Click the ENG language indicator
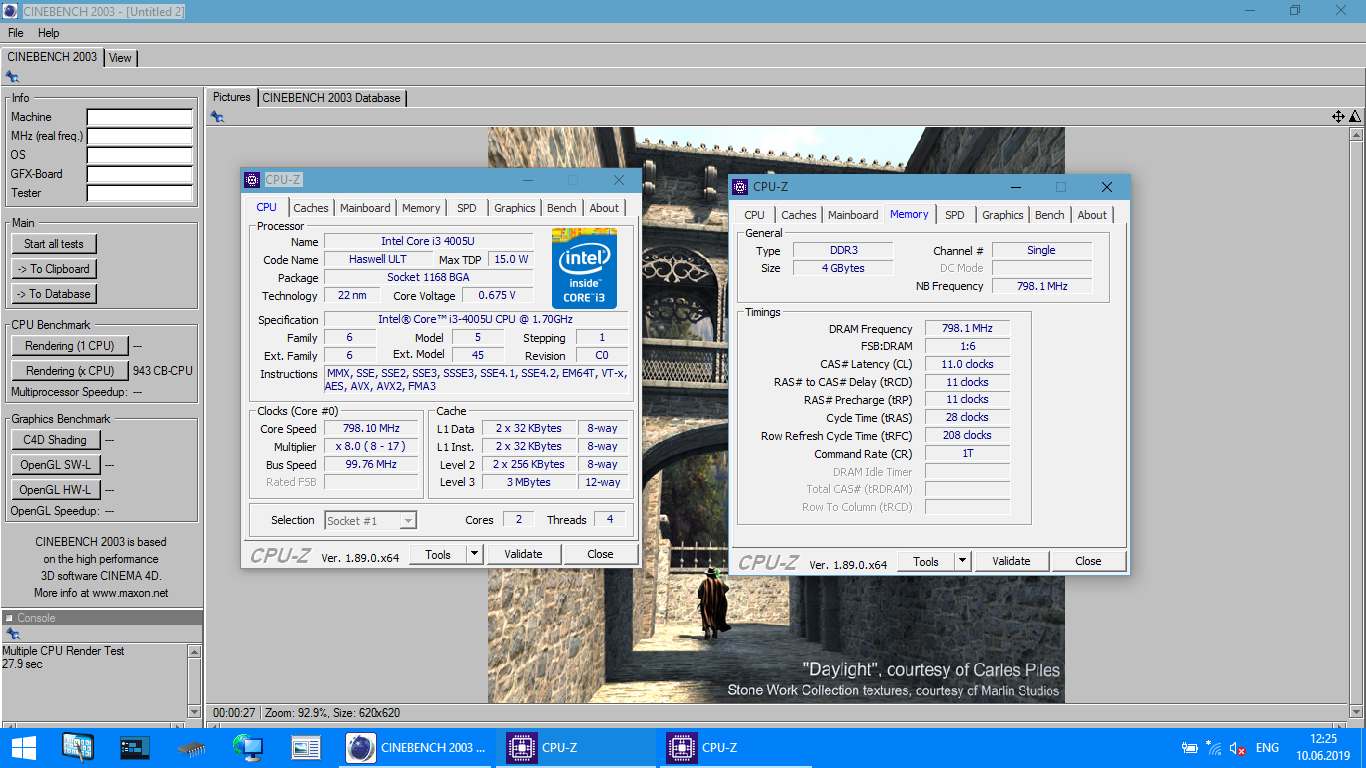This screenshot has height=768, width=1366. coord(1267,748)
